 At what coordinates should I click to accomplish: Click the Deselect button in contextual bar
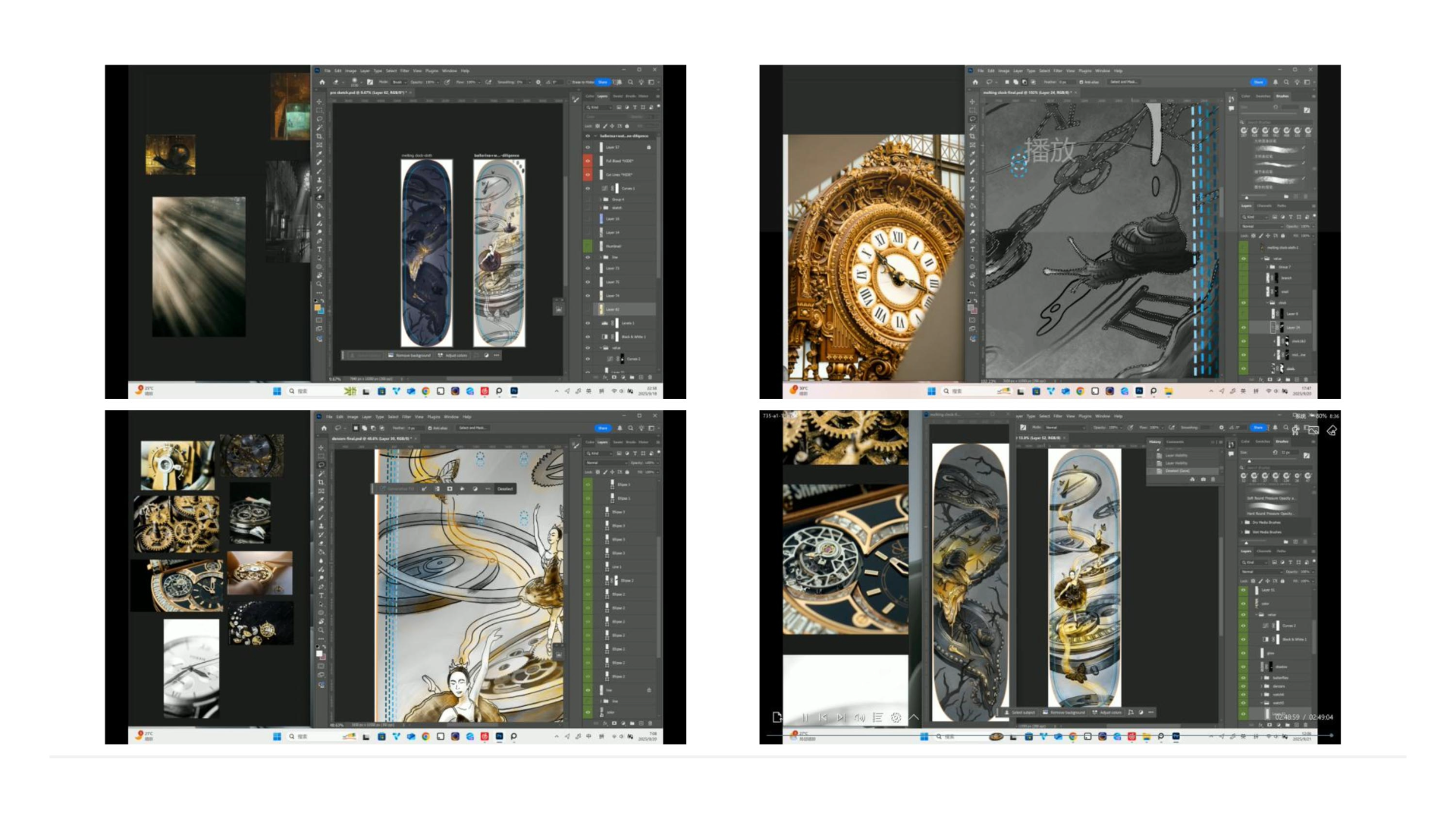pos(505,489)
